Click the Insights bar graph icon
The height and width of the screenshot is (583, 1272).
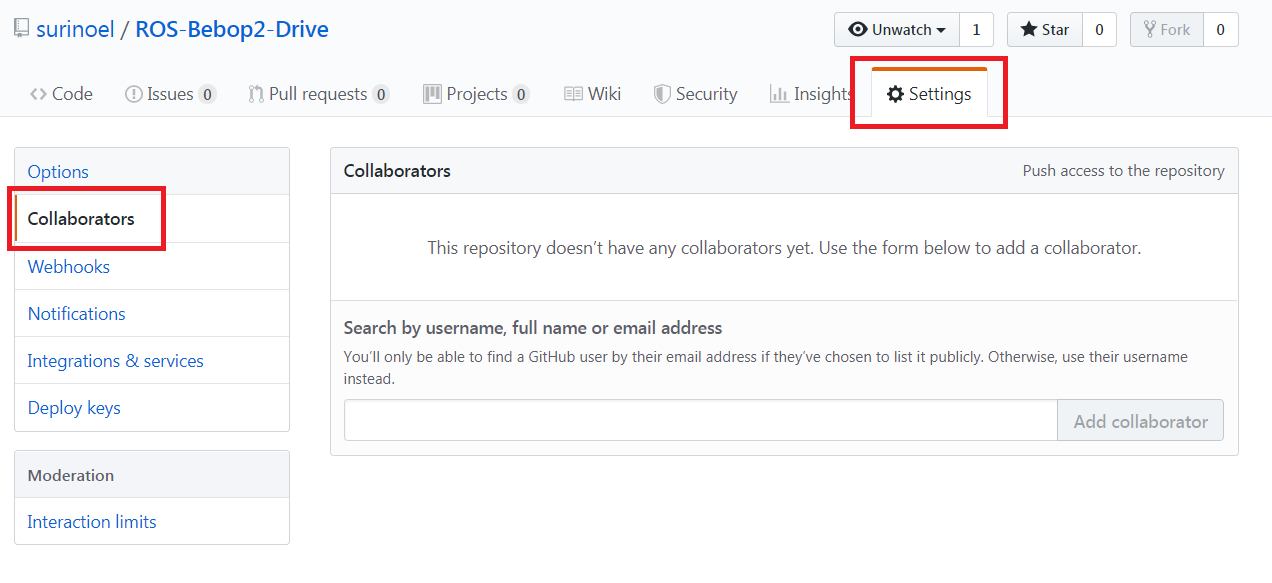(779, 94)
